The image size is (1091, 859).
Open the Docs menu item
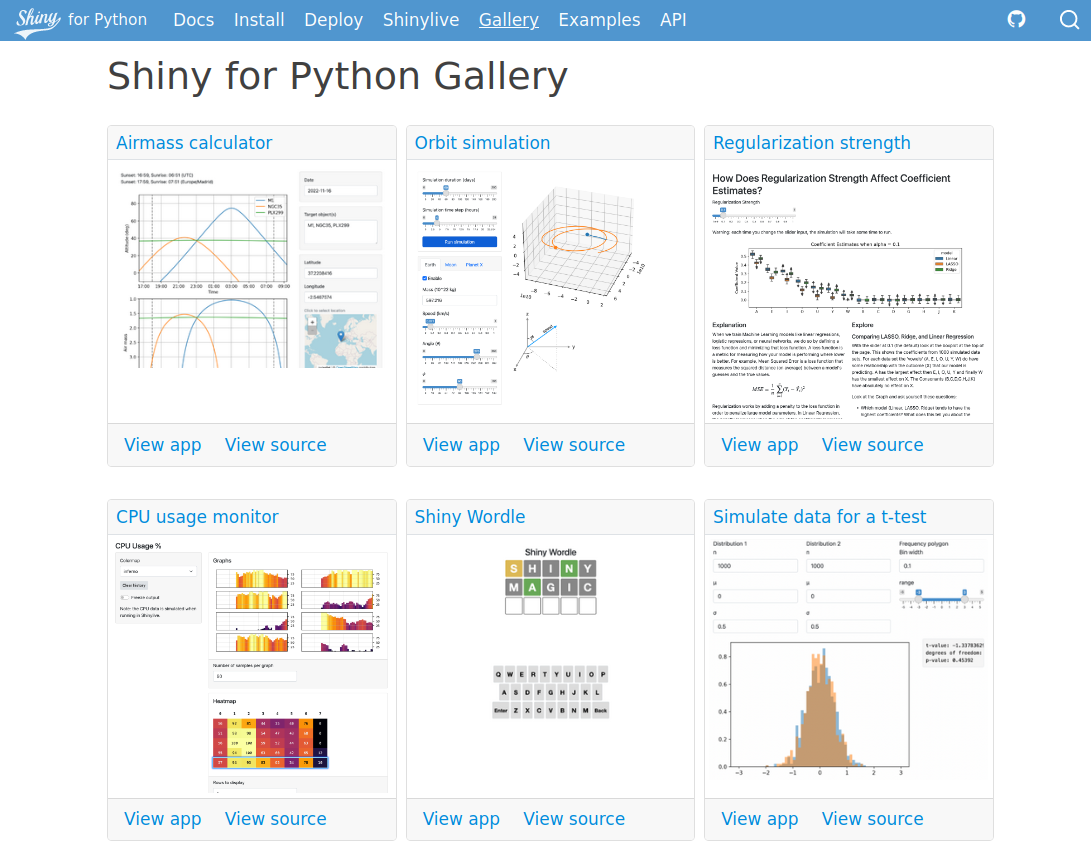click(193, 19)
